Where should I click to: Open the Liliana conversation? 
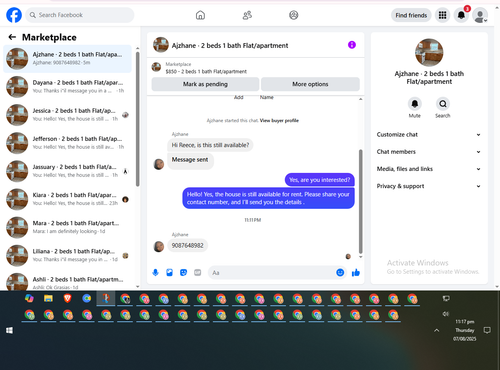[x=67, y=256]
